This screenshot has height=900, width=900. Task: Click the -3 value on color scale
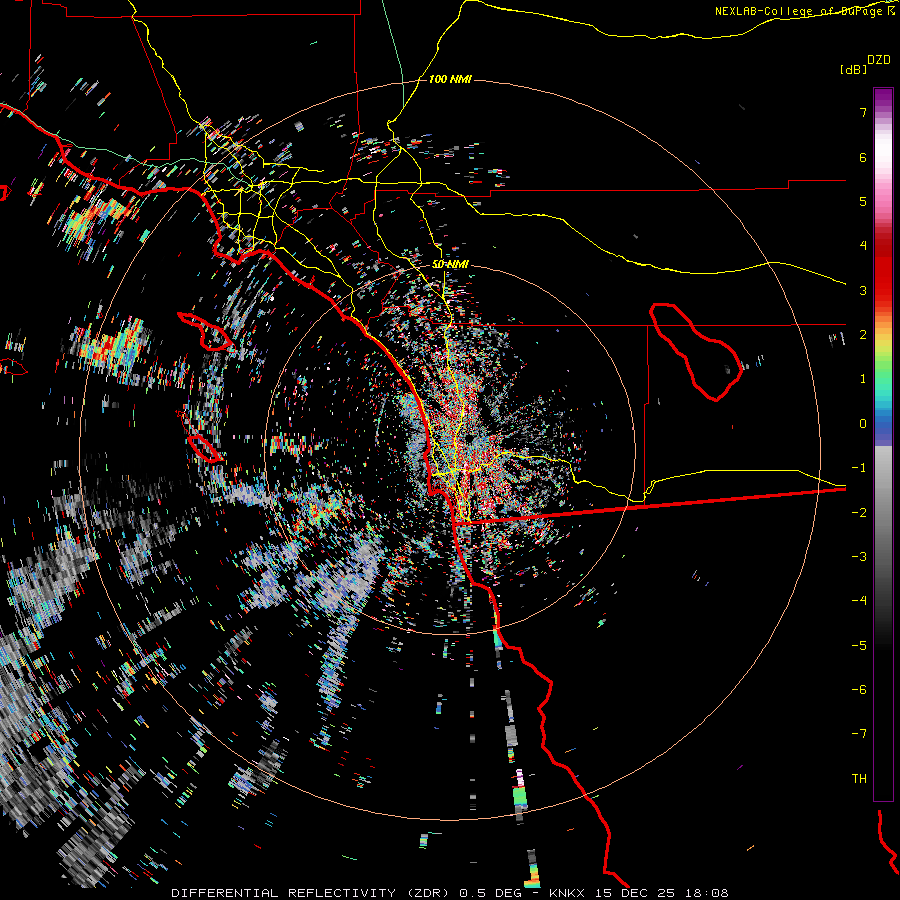(859, 557)
